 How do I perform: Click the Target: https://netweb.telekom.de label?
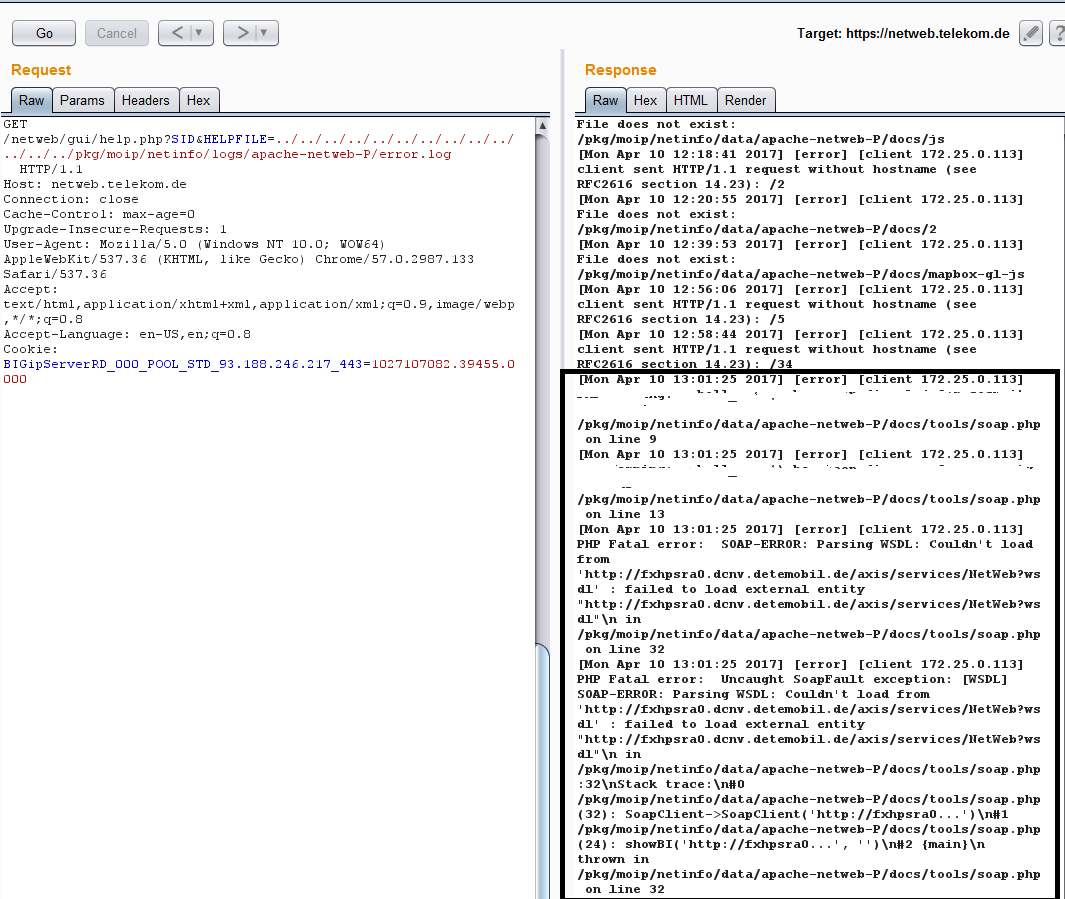click(903, 33)
